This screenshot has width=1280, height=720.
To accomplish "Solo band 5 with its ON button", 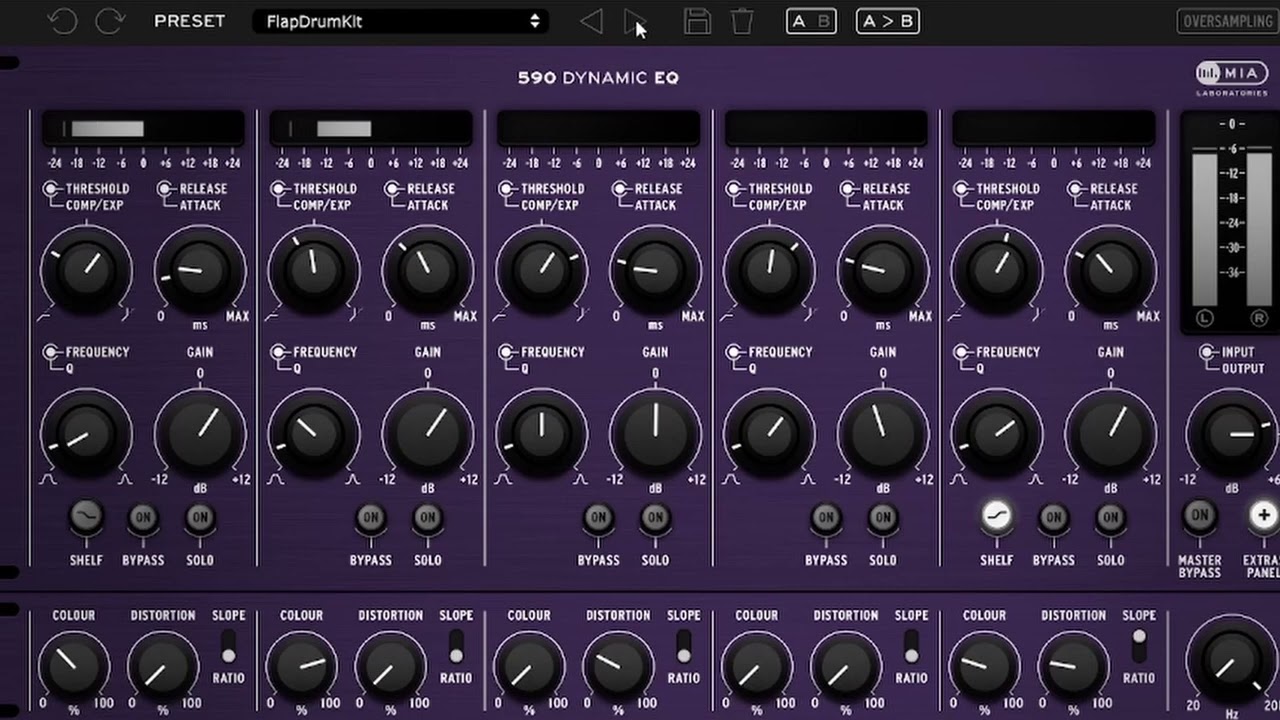I will pyautogui.click(x=1110, y=517).
